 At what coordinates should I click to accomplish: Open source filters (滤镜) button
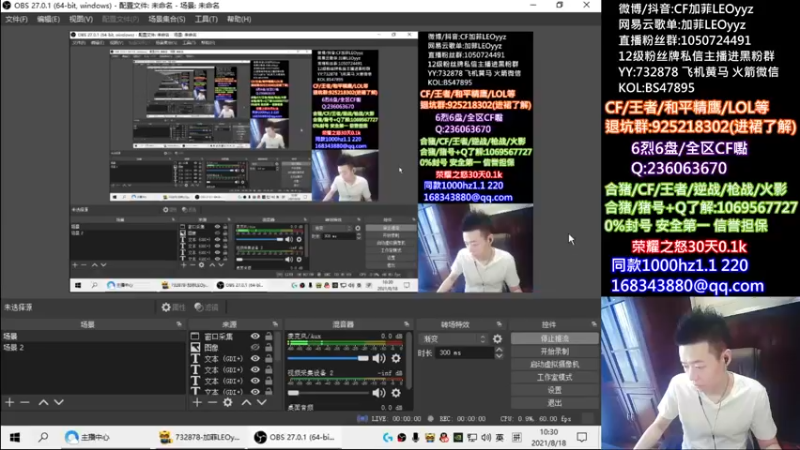pos(207,307)
